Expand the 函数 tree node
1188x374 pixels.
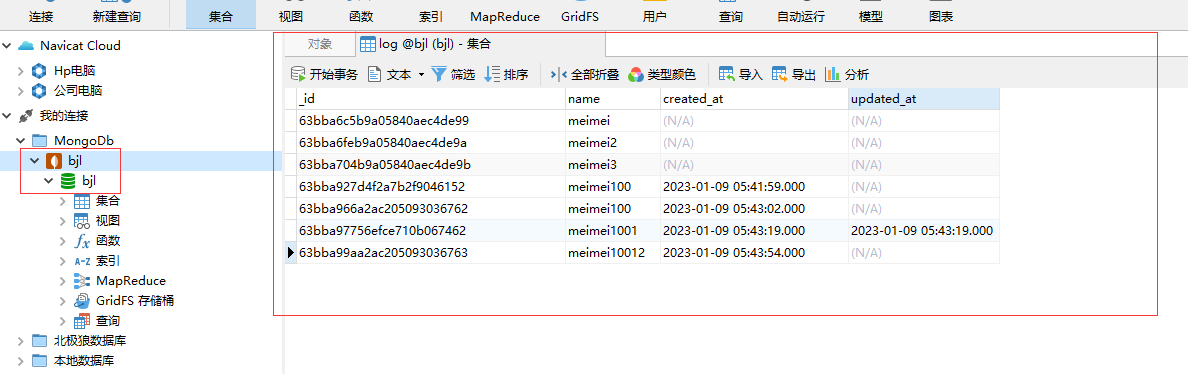coord(64,241)
